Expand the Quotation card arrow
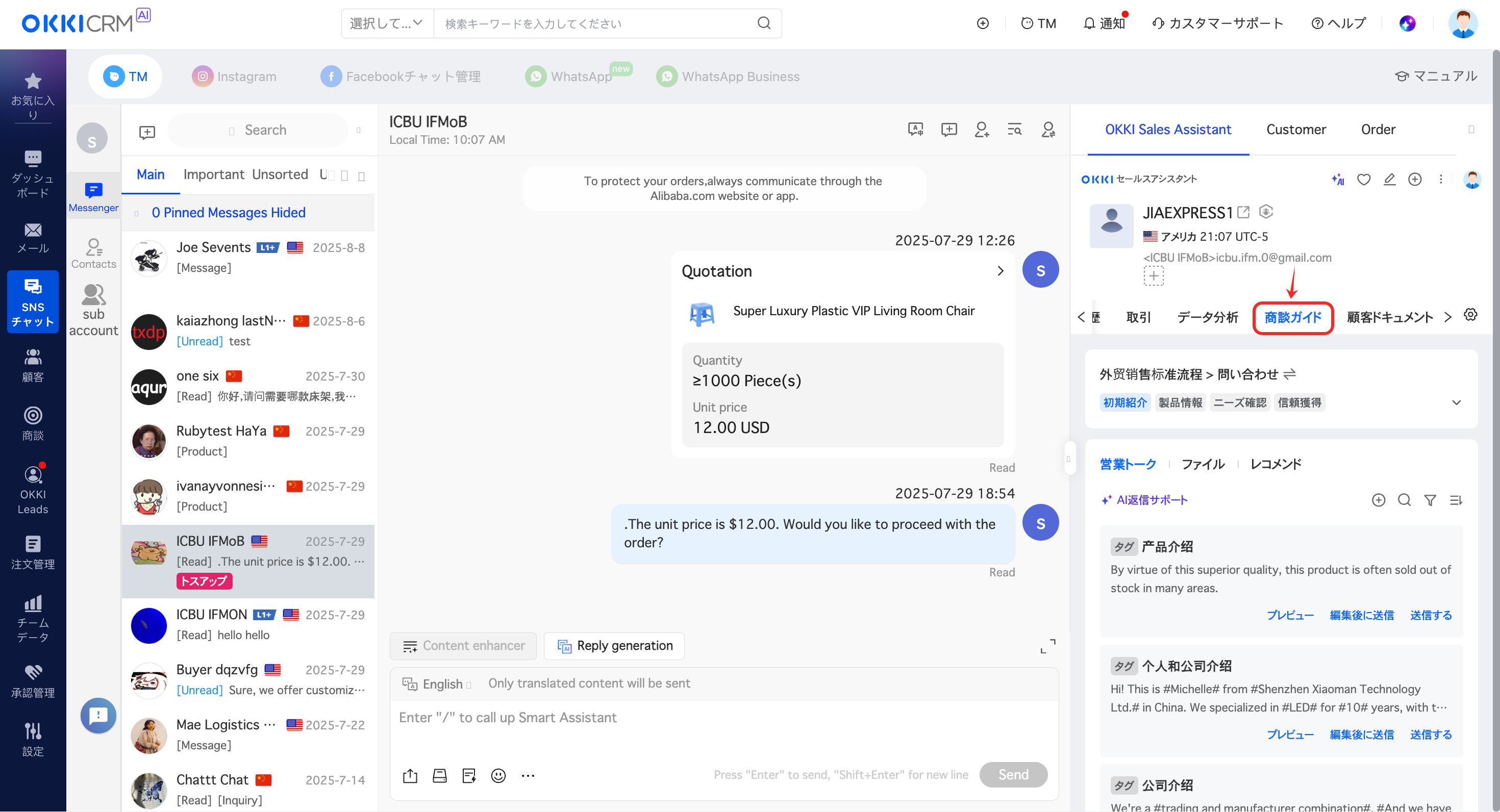 [1001, 271]
